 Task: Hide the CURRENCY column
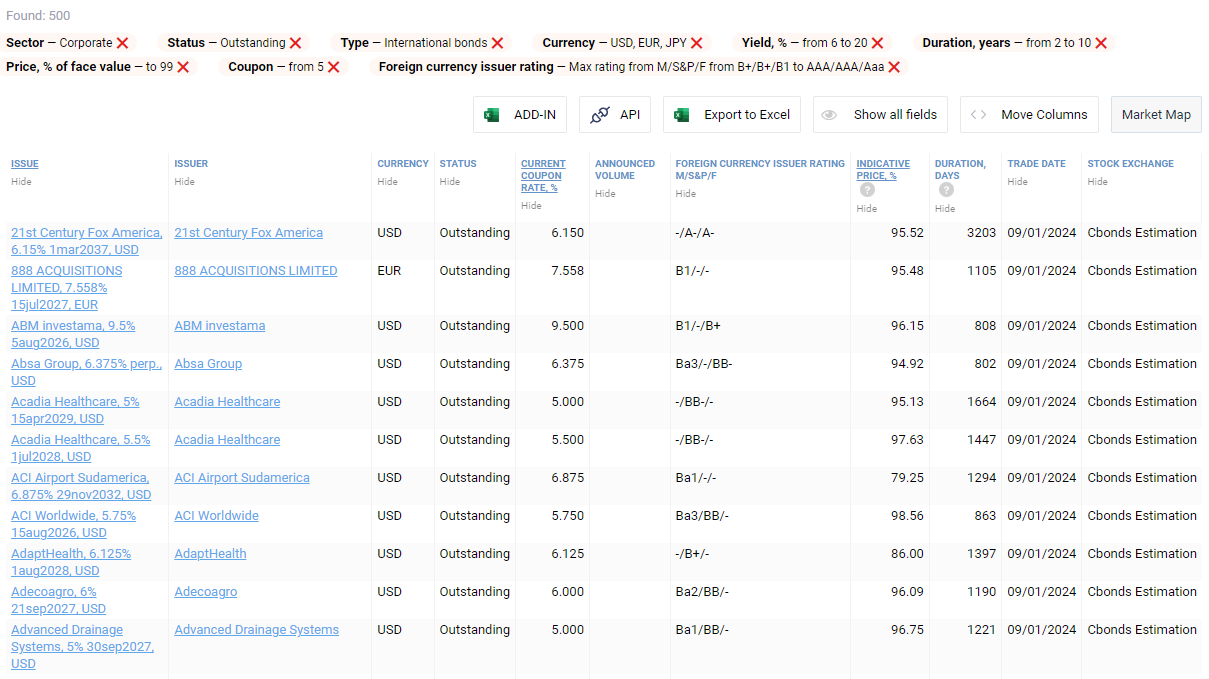tap(388, 182)
